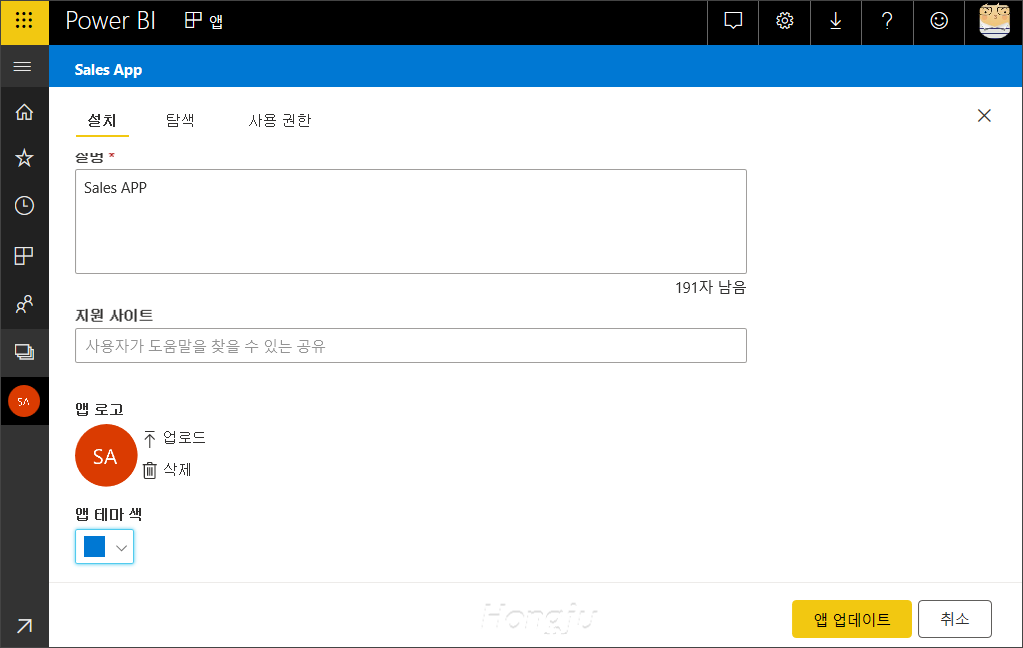The height and width of the screenshot is (648, 1023).
Task: Open Workspaces icon in sidebar
Action: coord(24,352)
